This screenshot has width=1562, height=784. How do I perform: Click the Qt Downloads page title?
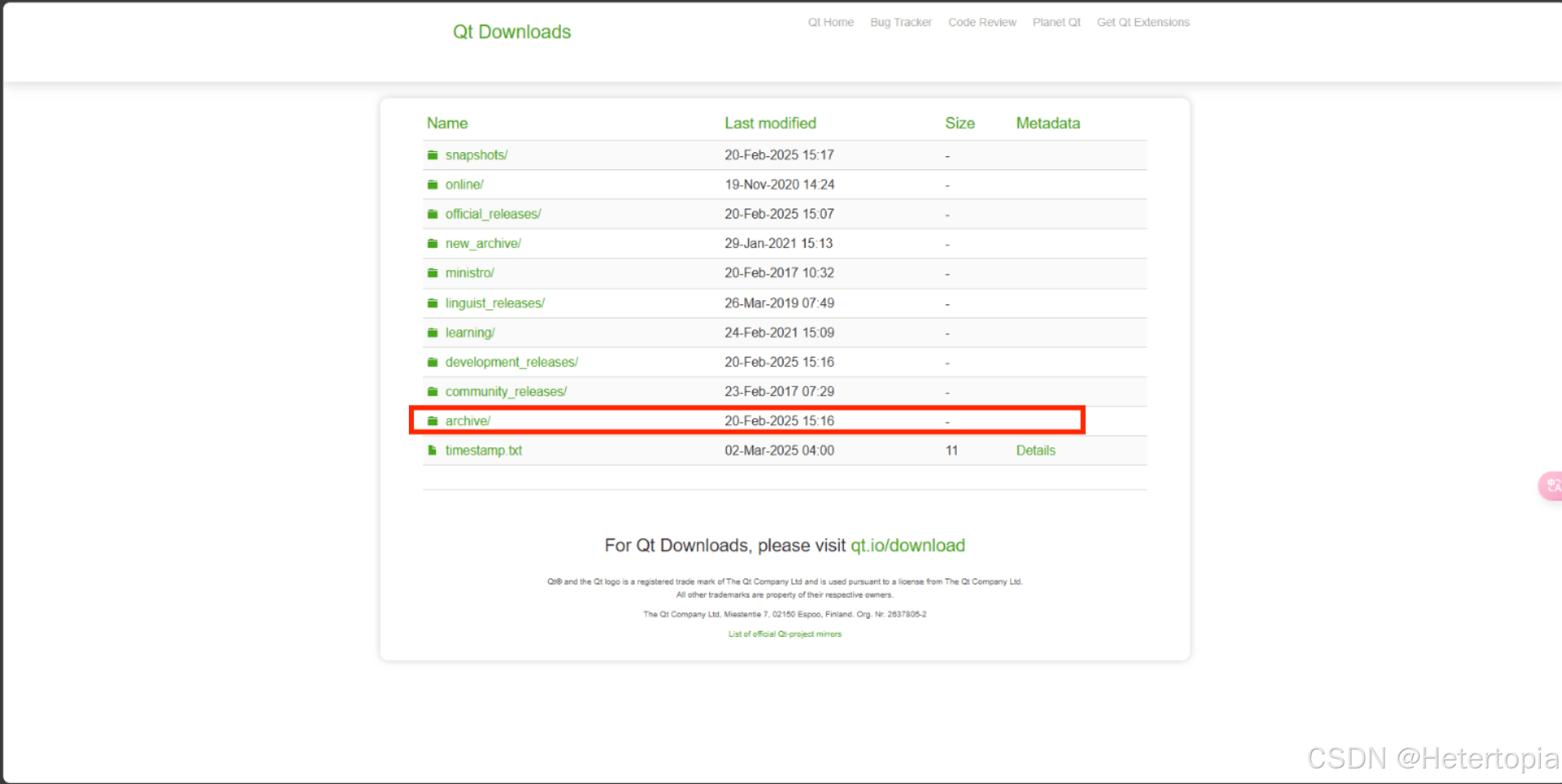512,32
